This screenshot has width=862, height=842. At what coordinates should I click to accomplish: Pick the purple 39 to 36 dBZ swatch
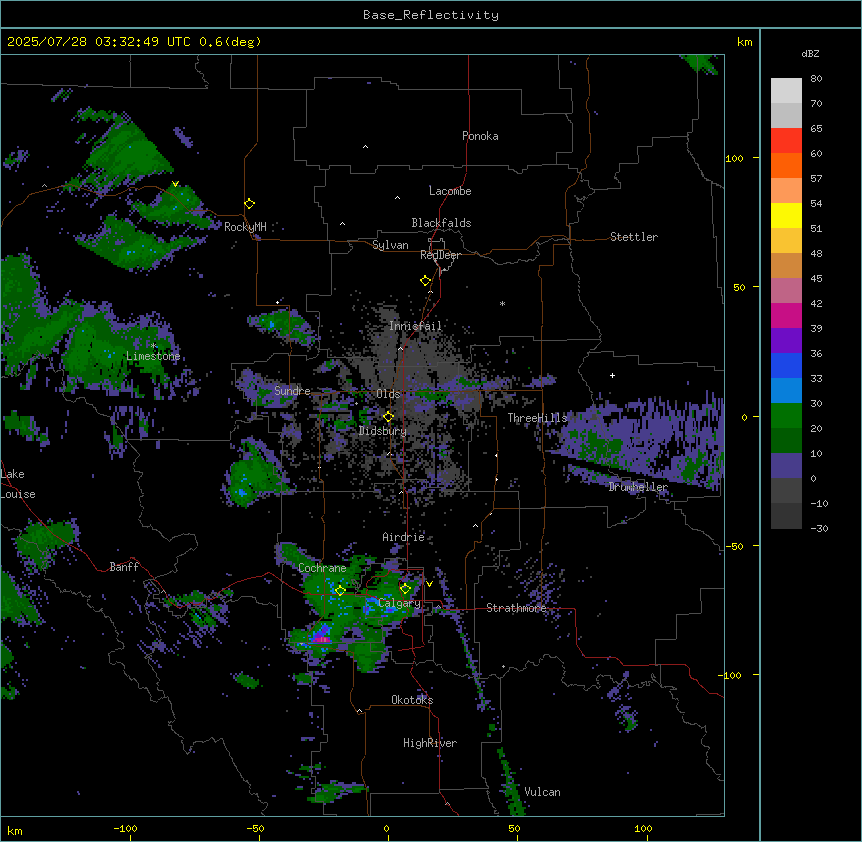coord(786,340)
